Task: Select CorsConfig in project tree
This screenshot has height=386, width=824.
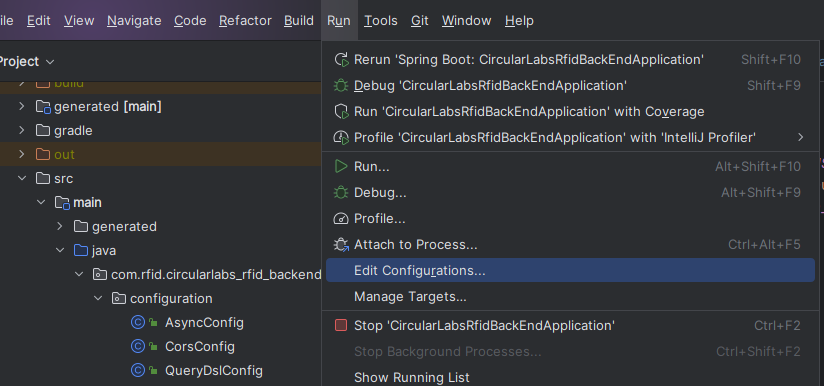Action: [x=200, y=347]
